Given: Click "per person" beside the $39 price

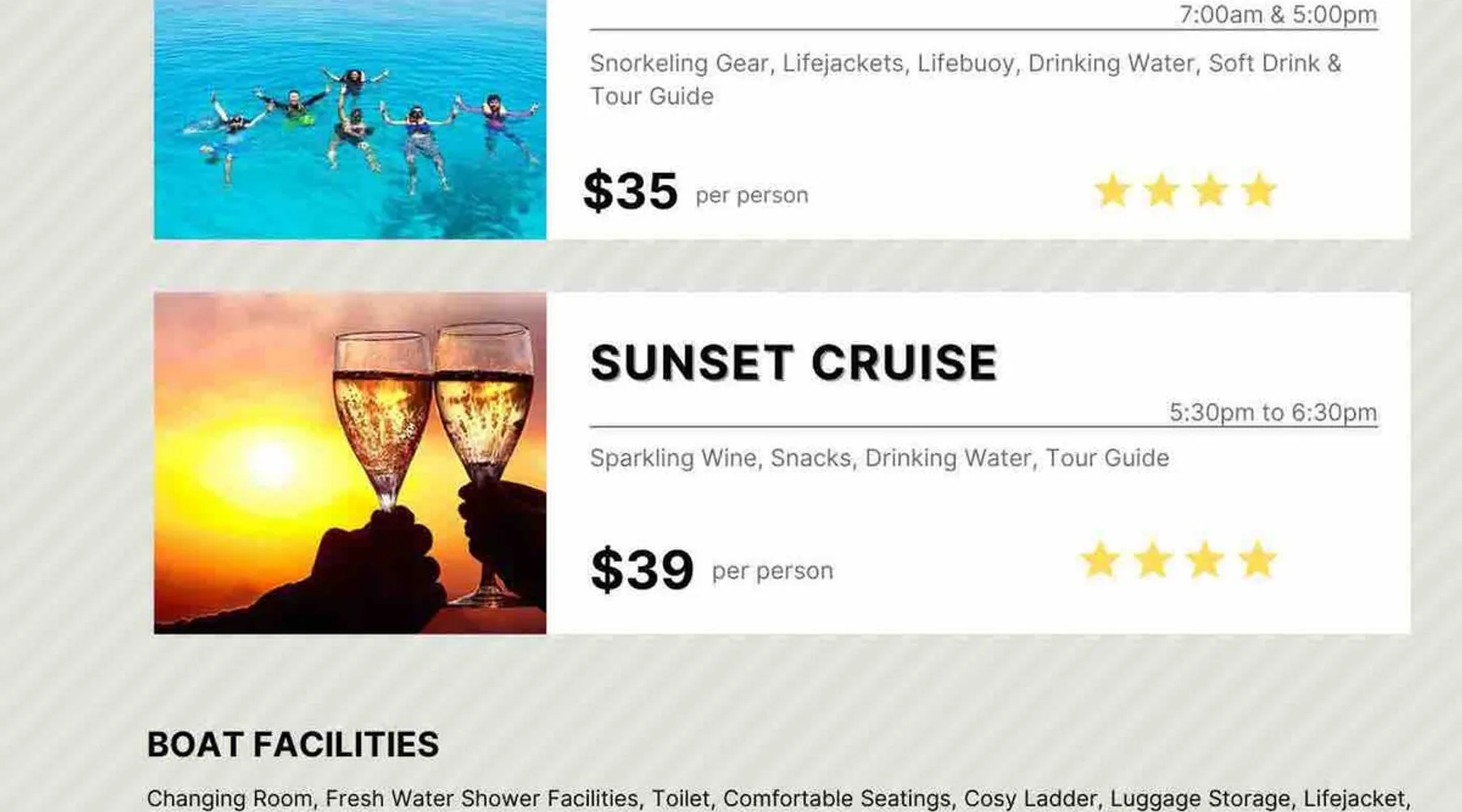Looking at the screenshot, I should (772, 571).
